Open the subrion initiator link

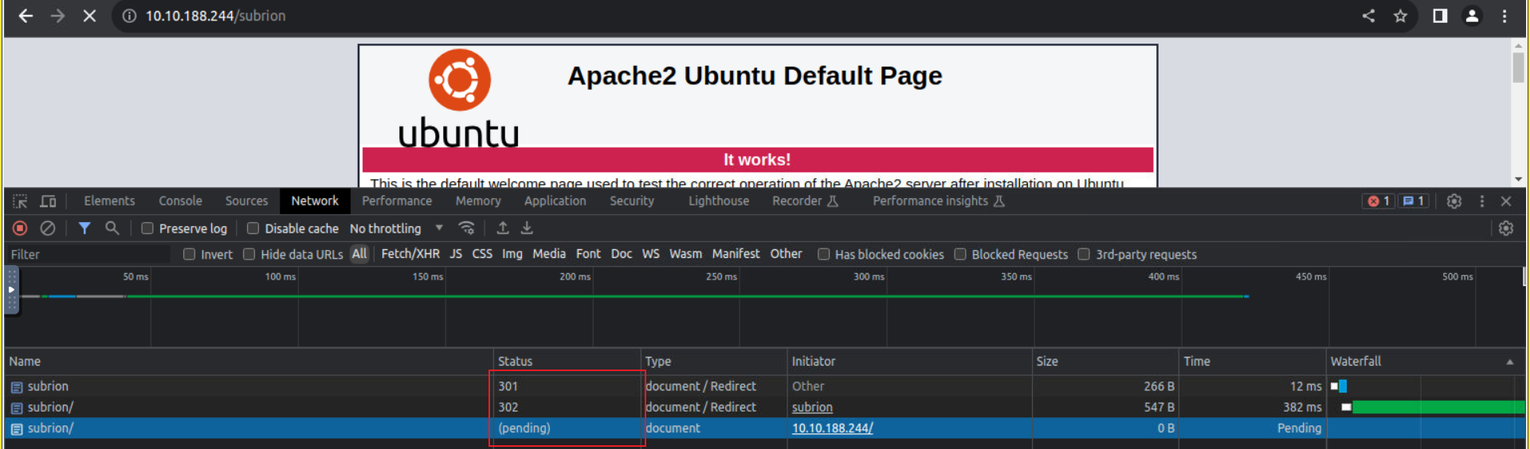coord(812,407)
